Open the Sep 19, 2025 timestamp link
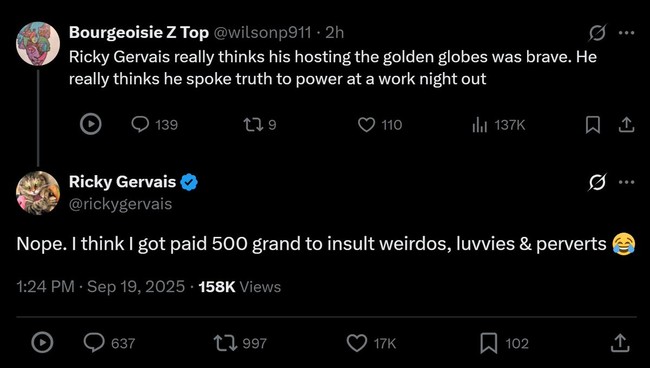Image resolution: width=650 pixels, height=368 pixels. click(x=136, y=287)
